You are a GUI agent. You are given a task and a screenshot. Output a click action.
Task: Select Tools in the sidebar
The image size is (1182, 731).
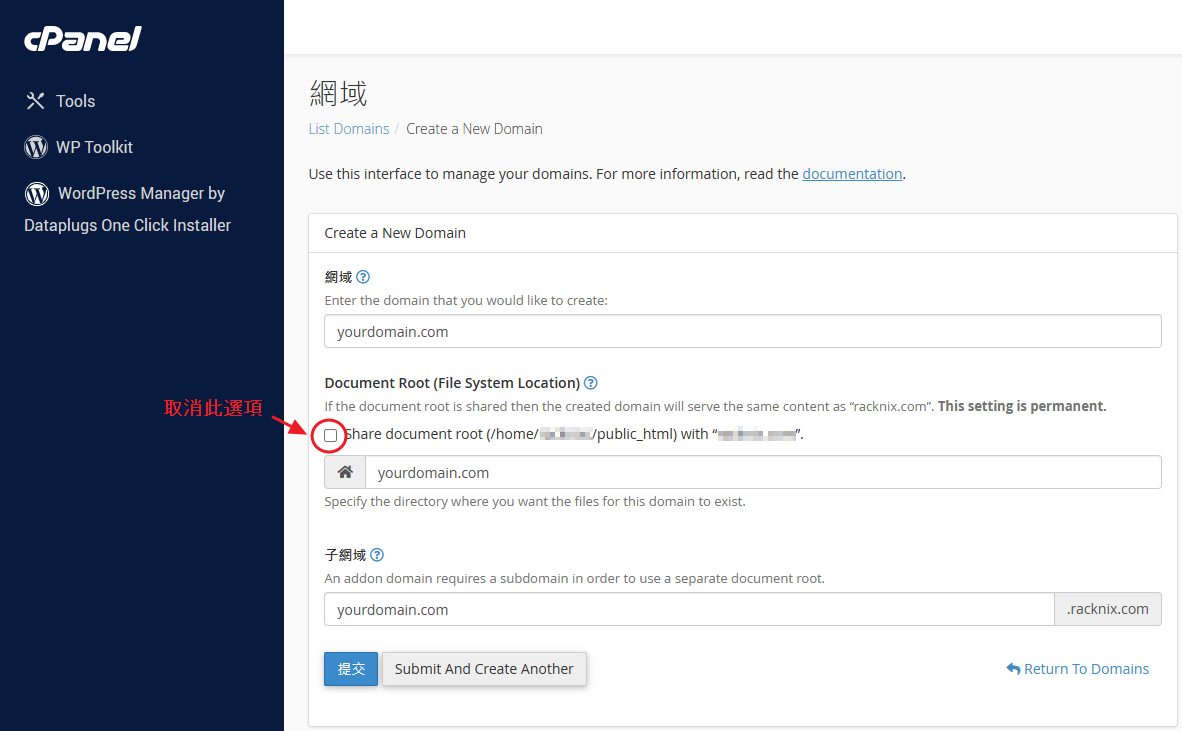[75, 100]
